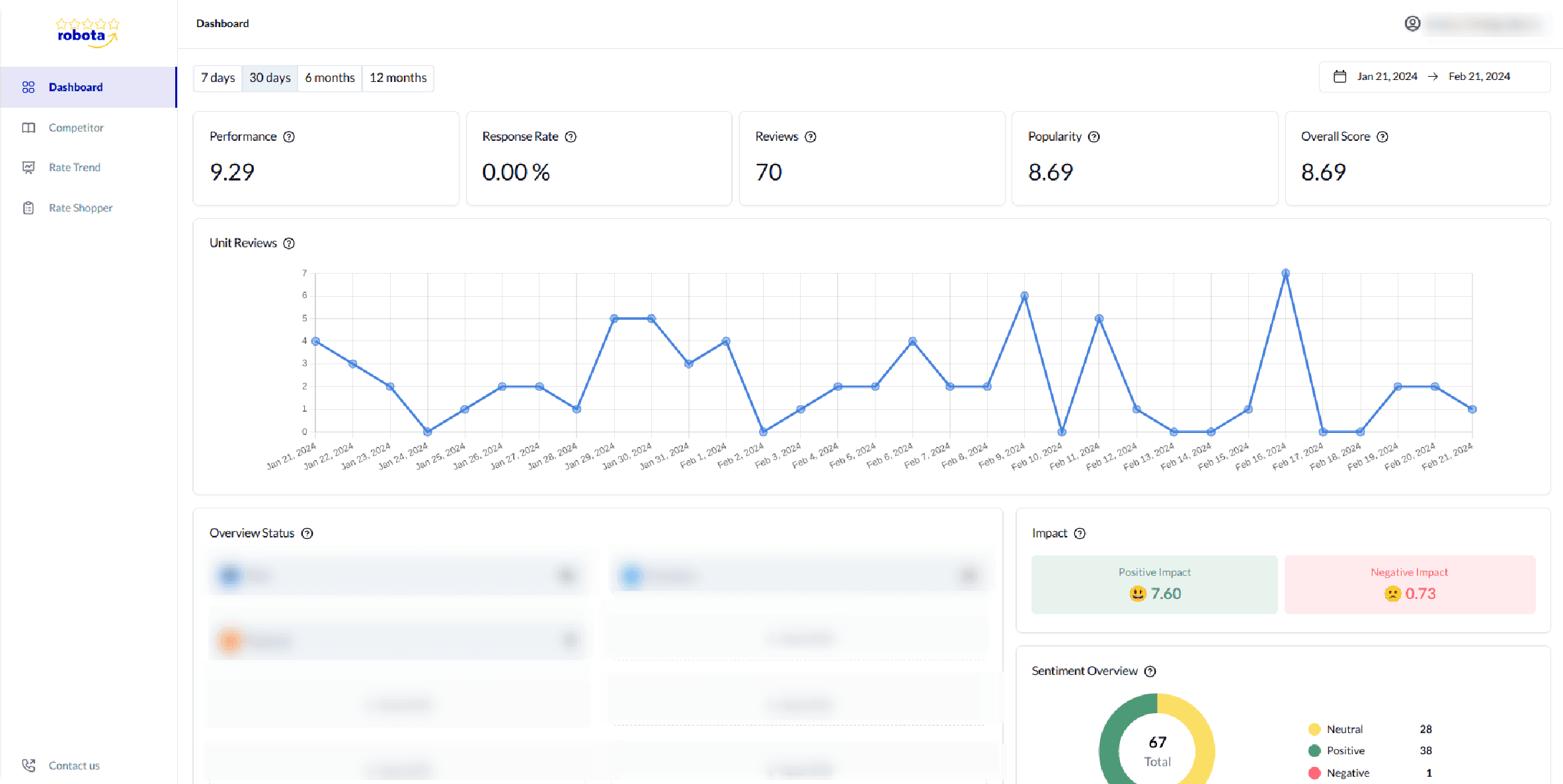Viewport: 1563px width, 784px height.
Task: Show Performance help tooltip icon
Action: [x=289, y=137]
